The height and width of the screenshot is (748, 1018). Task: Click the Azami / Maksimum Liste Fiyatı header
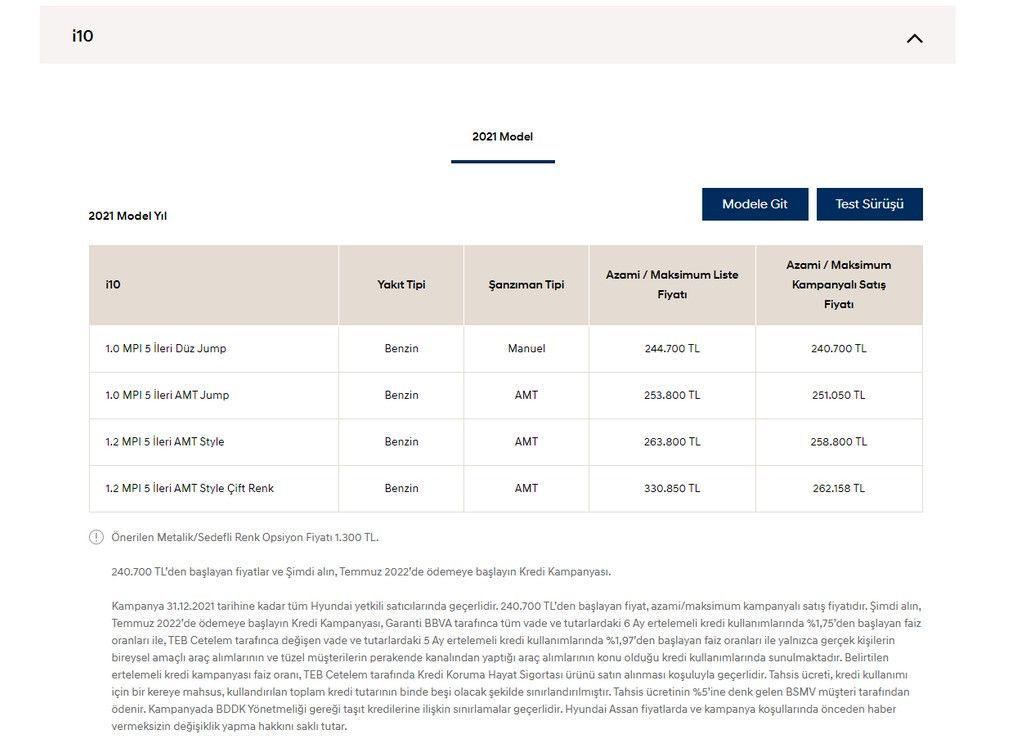pos(671,285)
